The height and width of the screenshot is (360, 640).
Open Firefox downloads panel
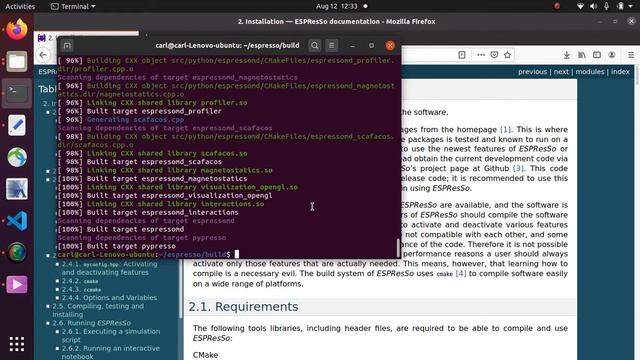567,55
